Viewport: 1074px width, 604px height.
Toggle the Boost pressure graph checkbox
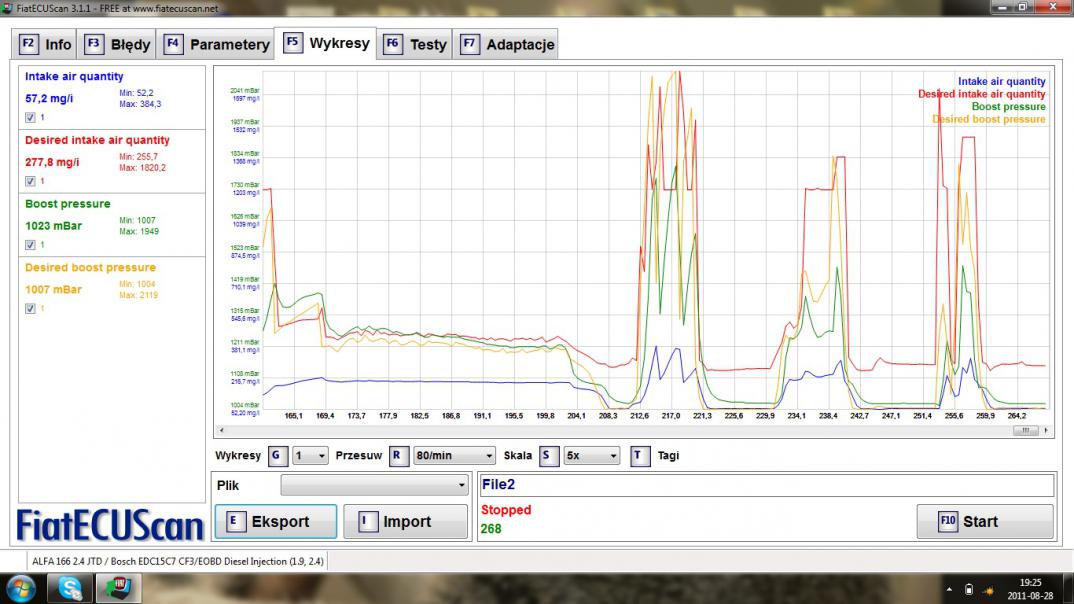click(x=30, y=245)
